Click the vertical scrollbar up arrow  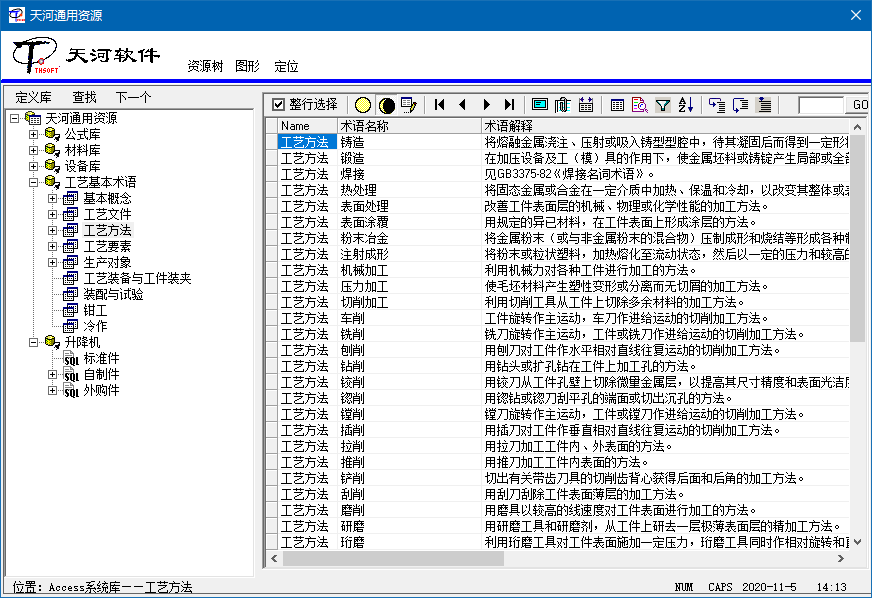pos(857,127)
